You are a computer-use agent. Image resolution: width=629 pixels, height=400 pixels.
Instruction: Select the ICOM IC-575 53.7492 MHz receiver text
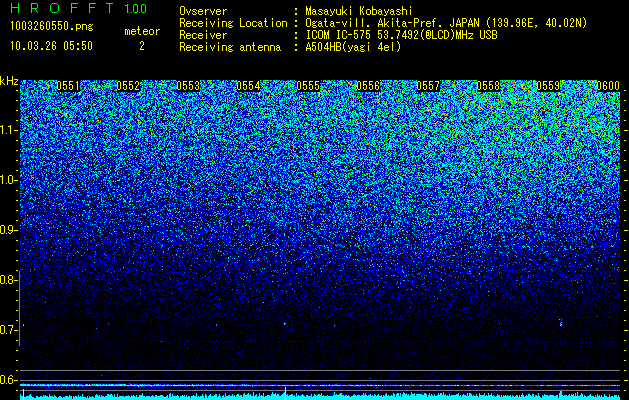pyautogui.click(x=401, y=35)
